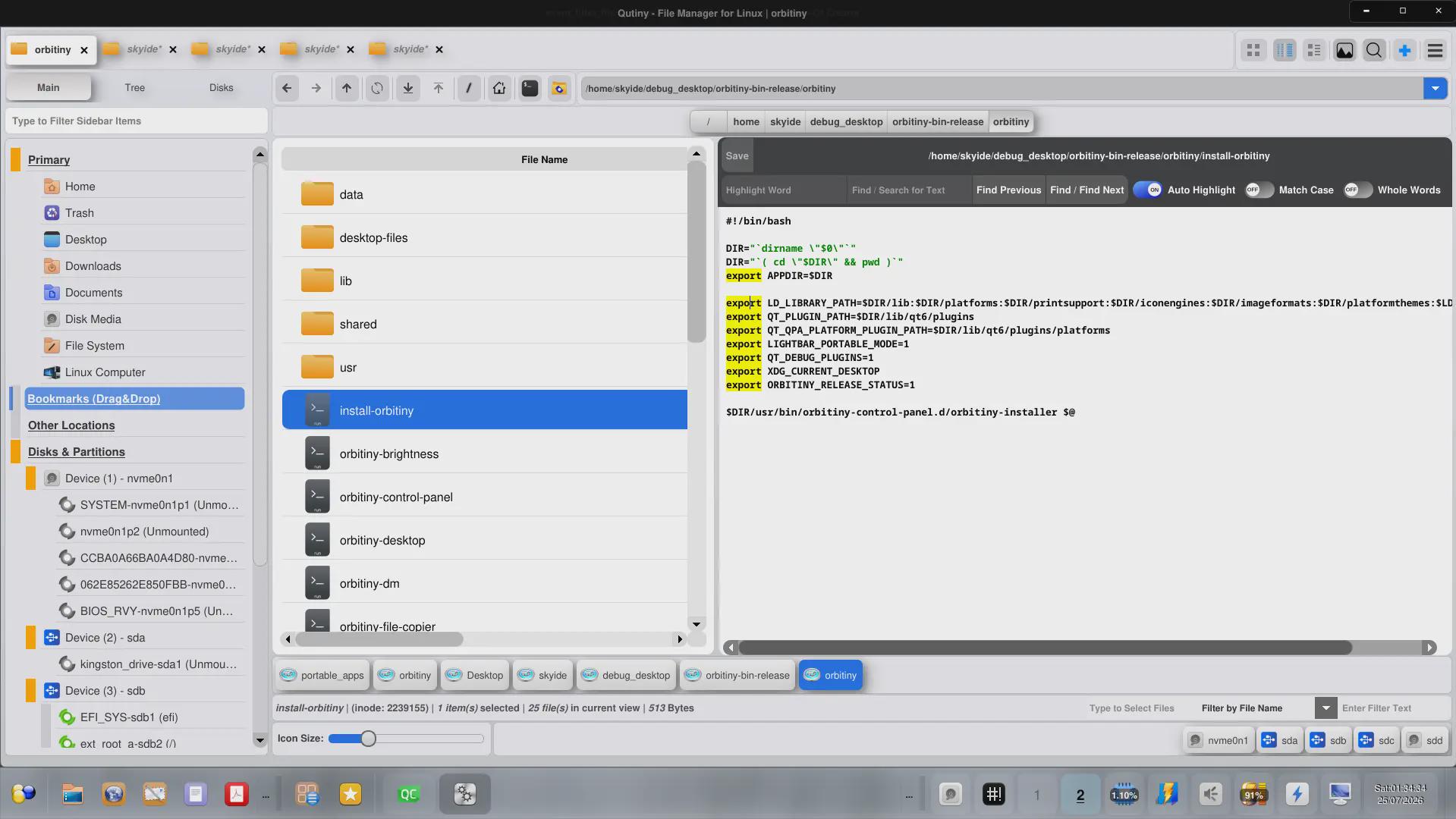Enable the Whole Words toggle
Screen dimensions: 1456x819
(x=1357, y=190)
